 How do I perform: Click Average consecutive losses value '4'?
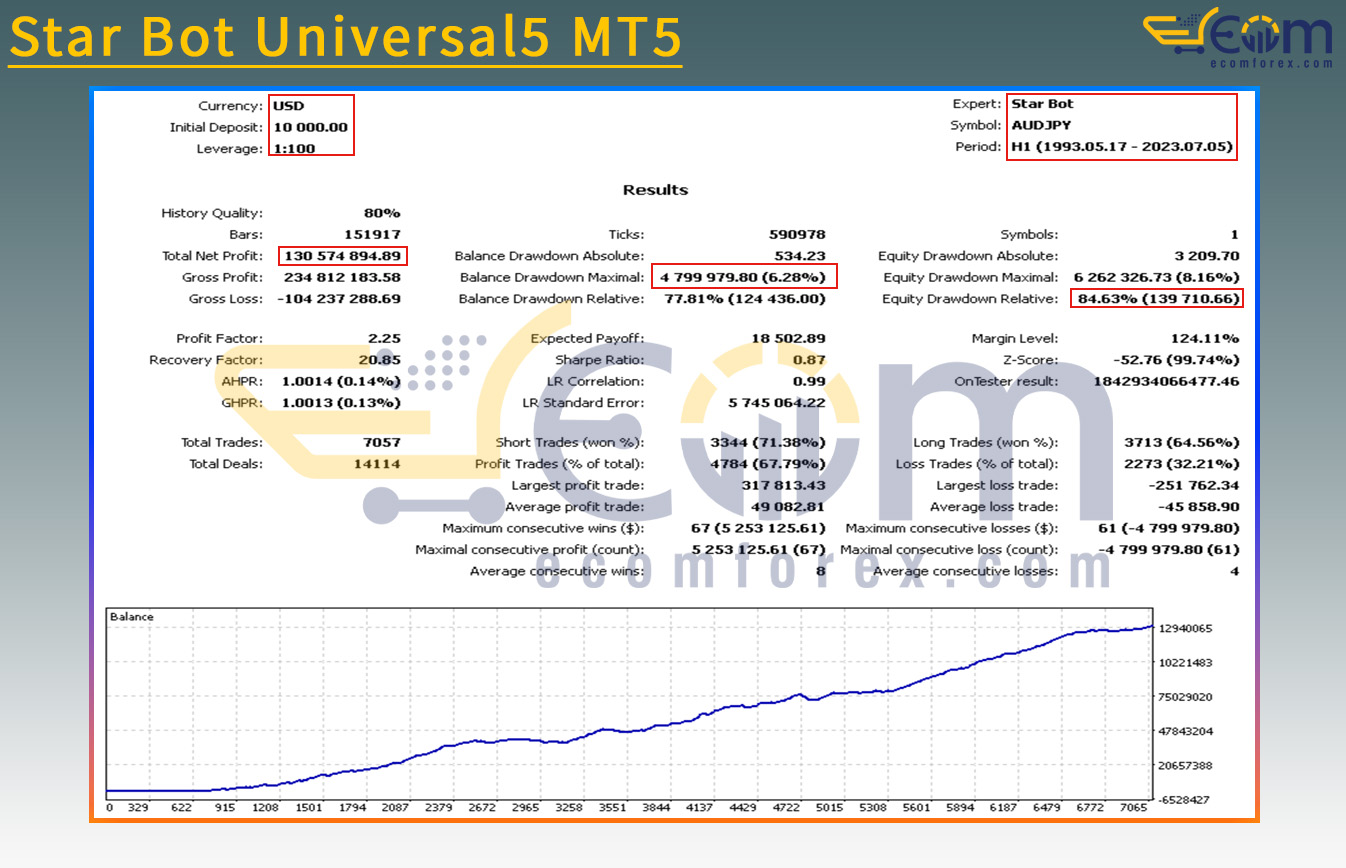coord(1234,572)
